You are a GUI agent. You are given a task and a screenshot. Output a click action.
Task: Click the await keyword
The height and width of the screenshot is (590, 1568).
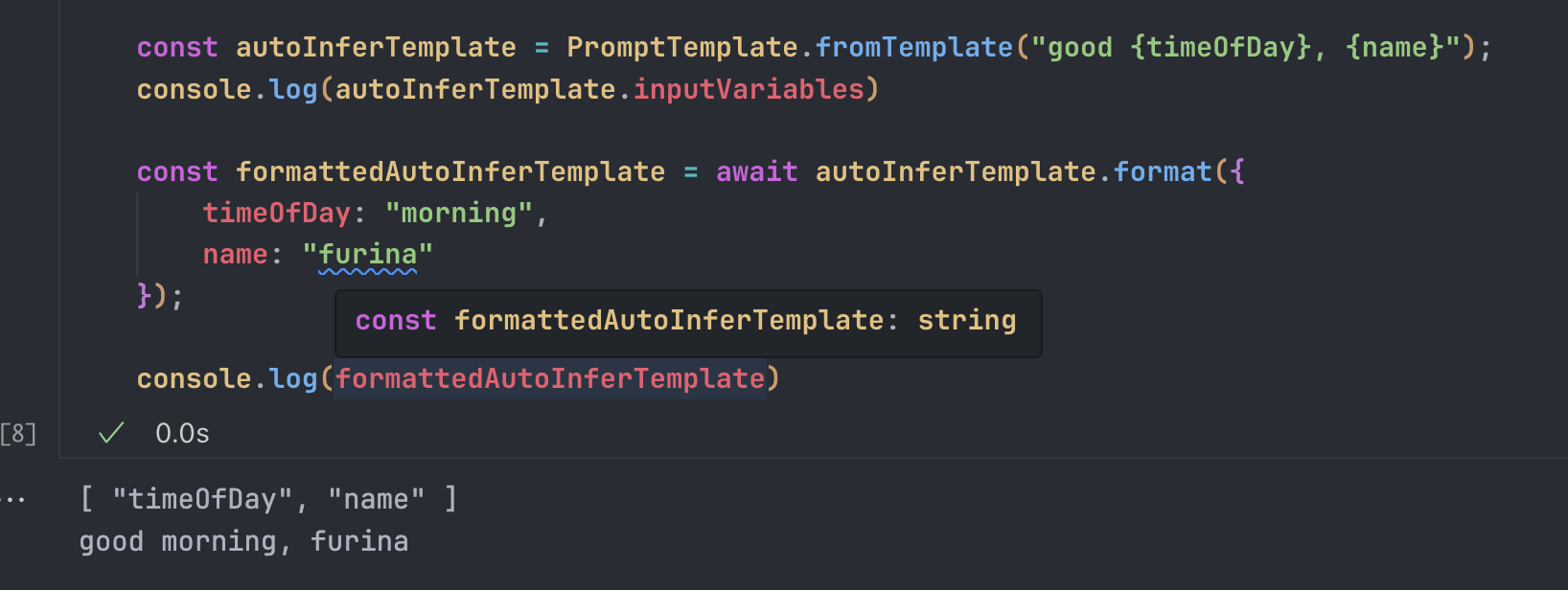(756, 171)
